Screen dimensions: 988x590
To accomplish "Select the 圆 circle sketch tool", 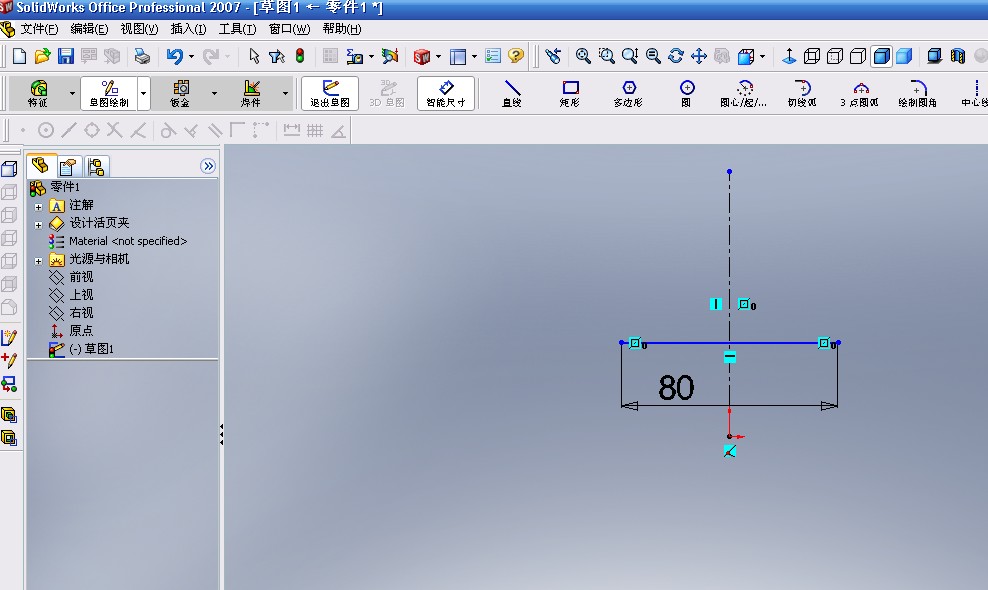I will coord(686,93).
